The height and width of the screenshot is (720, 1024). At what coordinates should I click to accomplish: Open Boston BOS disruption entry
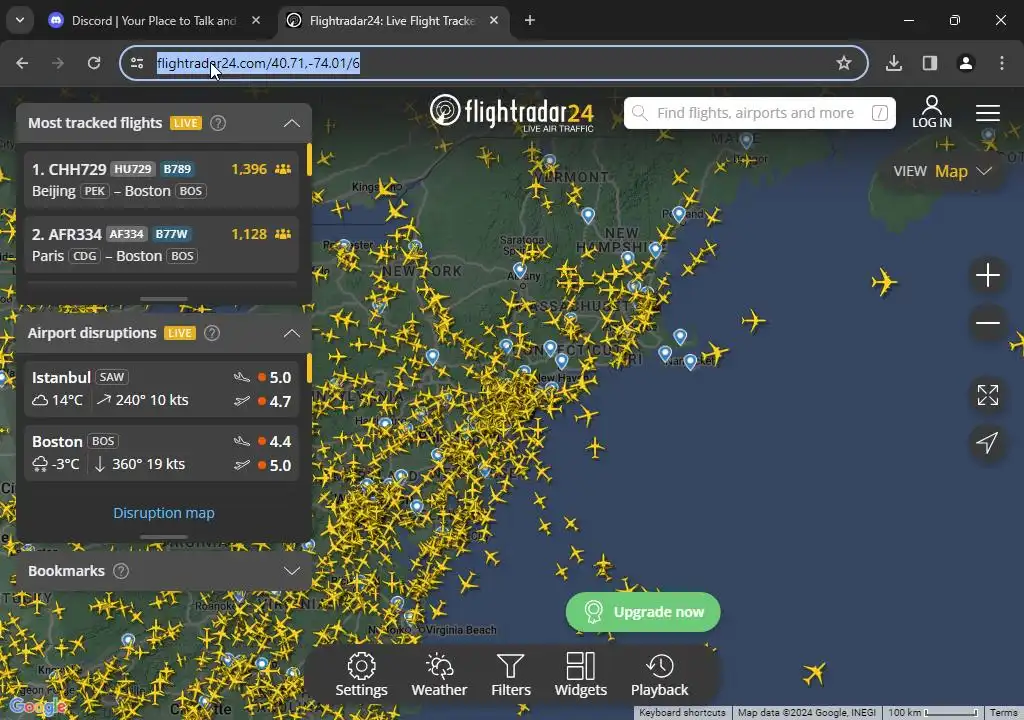(161, 453)
